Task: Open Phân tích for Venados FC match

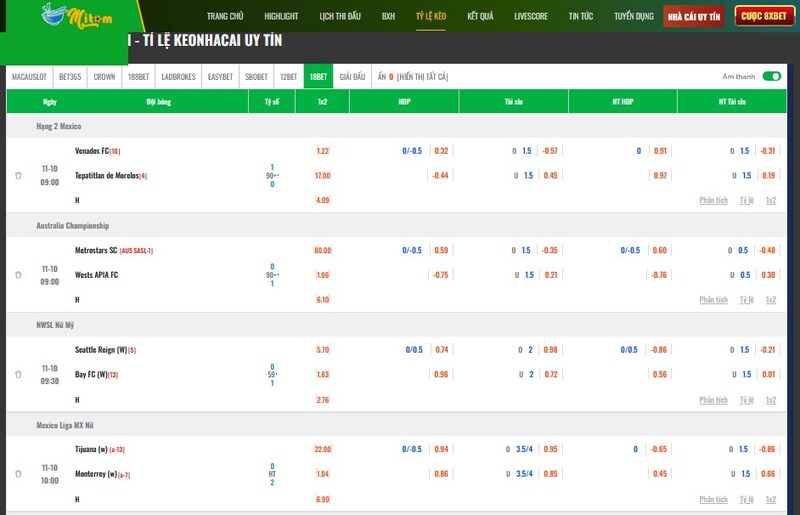Action: pyautogui.click(x=713, y=200)
